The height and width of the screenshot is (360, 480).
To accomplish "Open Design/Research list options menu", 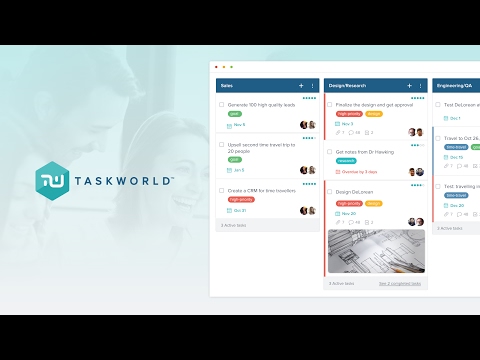I will point(420,86).
